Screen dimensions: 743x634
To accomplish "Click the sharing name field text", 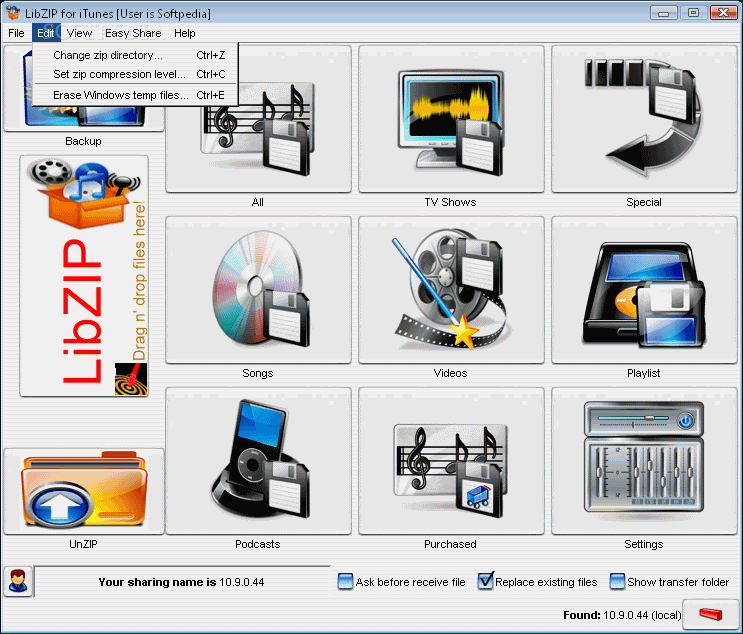I will click(x=181, y=582).
